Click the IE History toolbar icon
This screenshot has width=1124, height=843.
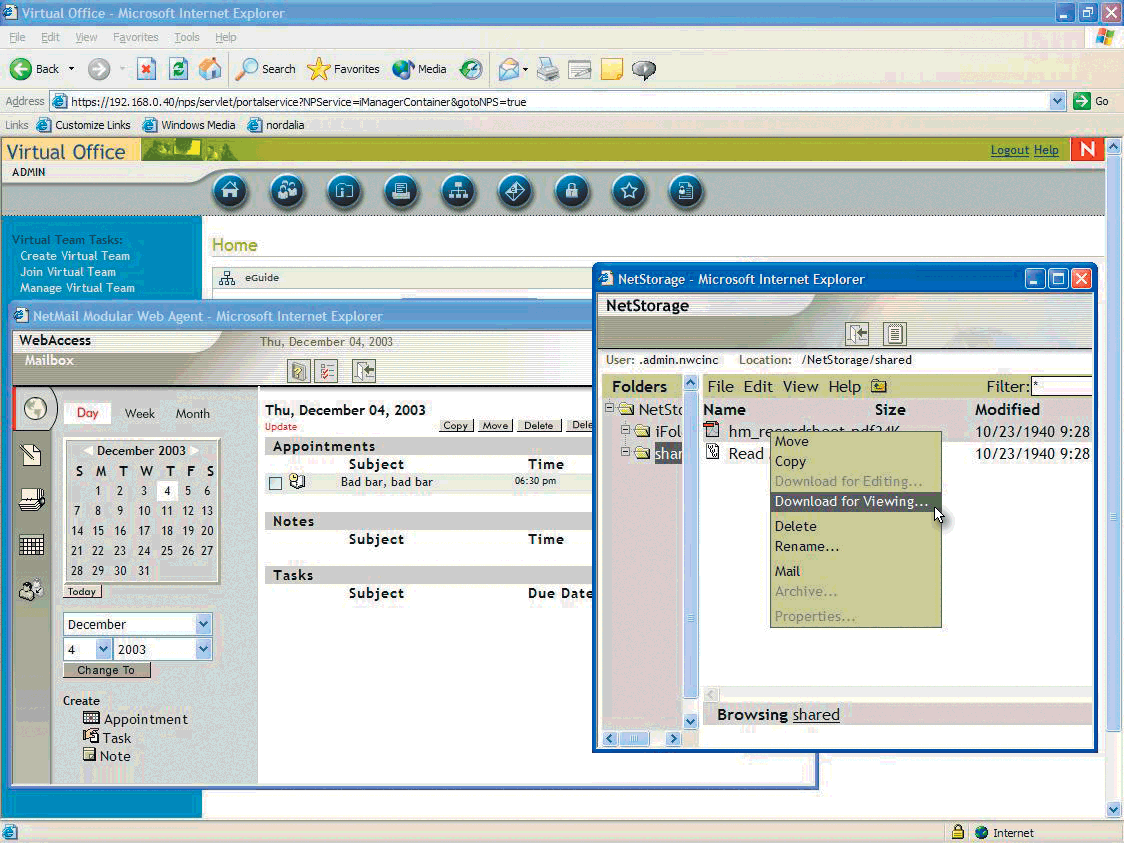pos(471,69)
